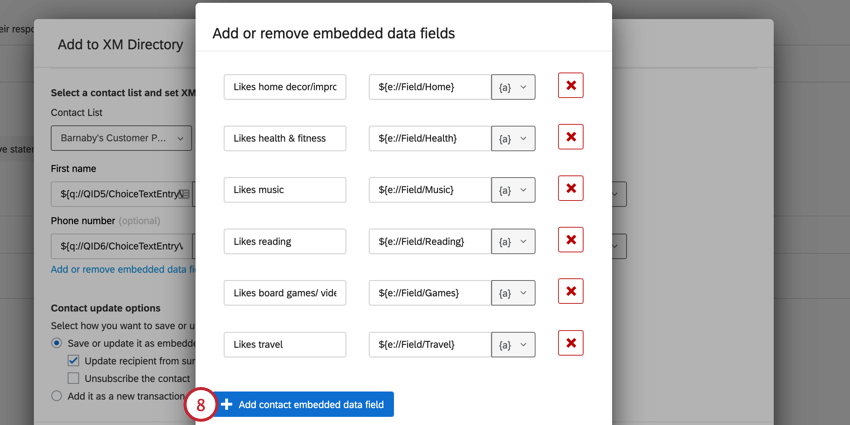Image resolution: width=850 pixels, height=425 pixels.
Task: Delete the Likes music embedded field
Action: [571, 189]
